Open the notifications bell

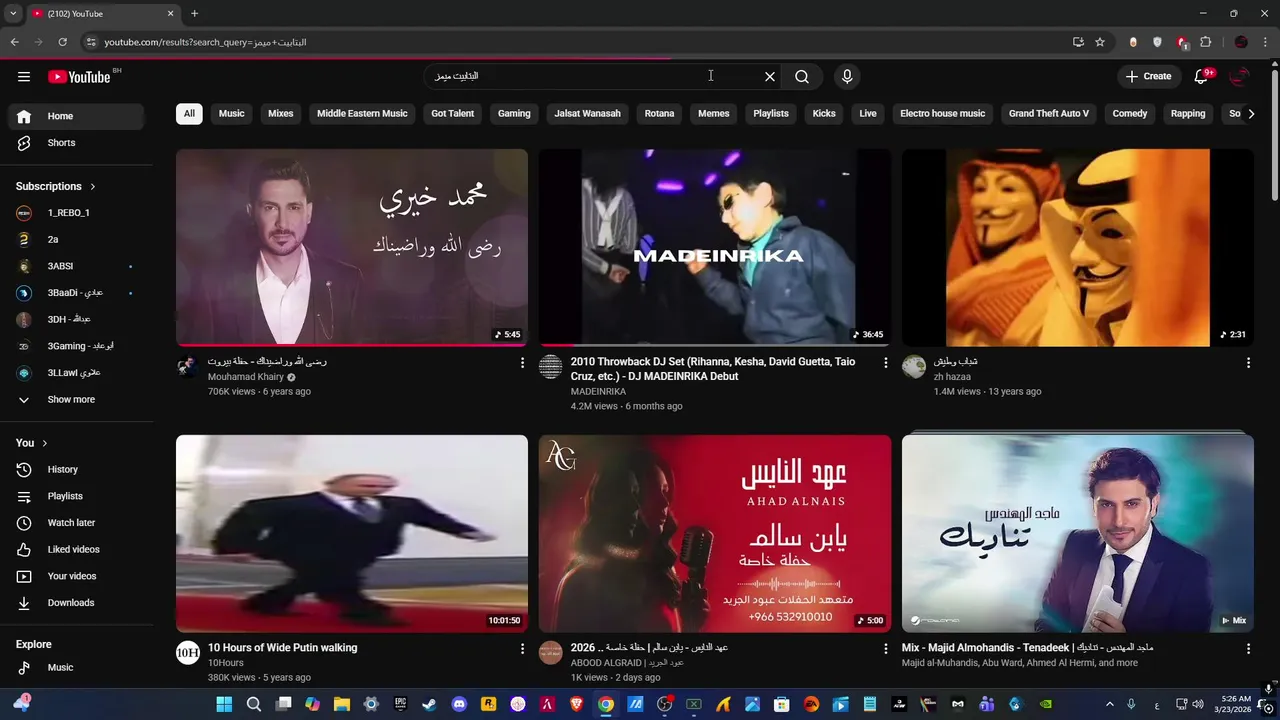1202,77
